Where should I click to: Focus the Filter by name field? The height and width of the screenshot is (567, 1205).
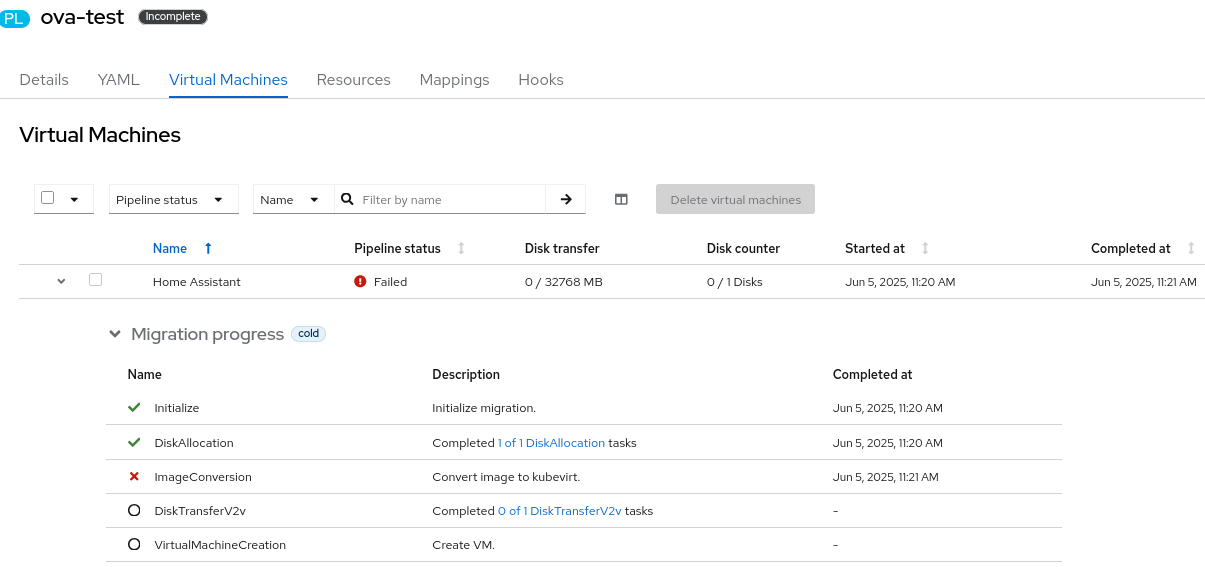pos(450,199)
